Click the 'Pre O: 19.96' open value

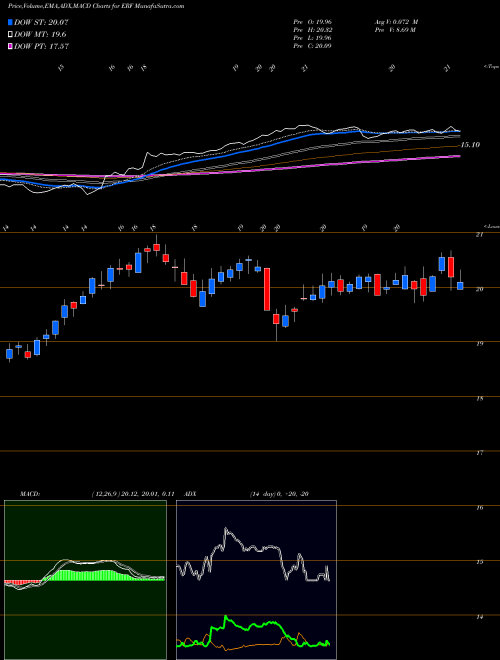312,22
